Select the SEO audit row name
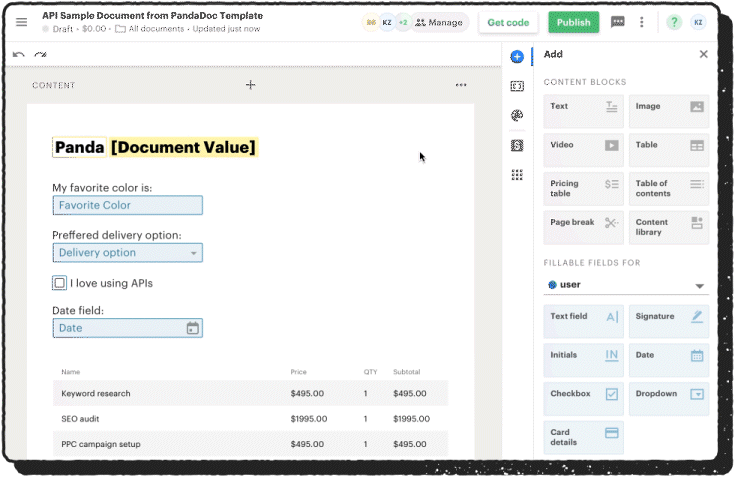Image resolution: width=735 pixels, height=477 pixels. point(80,419)
